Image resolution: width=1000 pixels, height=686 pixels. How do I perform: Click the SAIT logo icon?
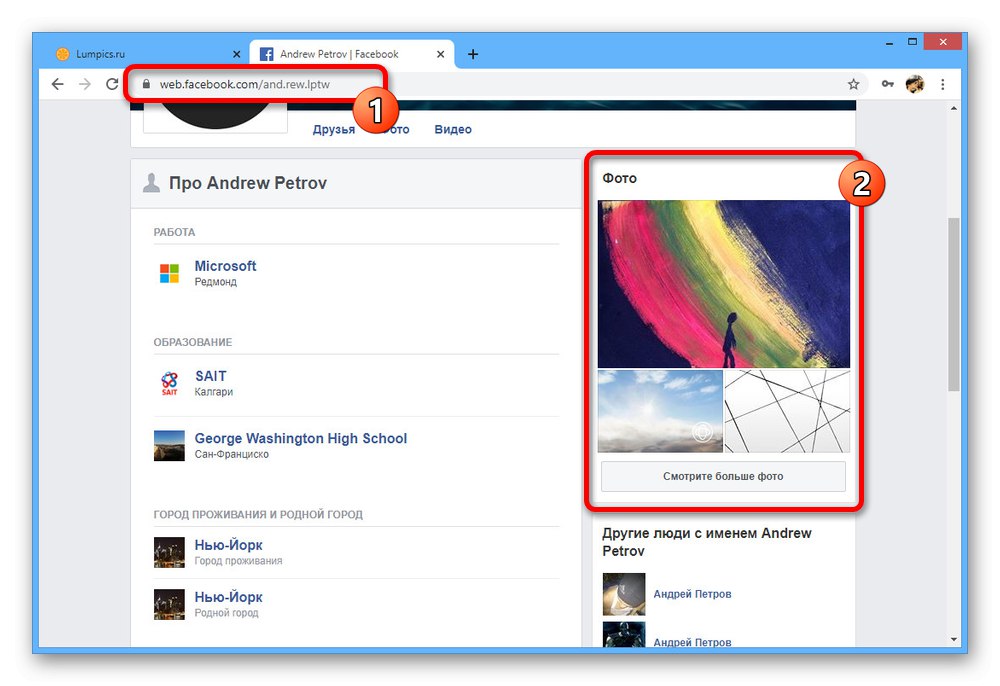169,383
